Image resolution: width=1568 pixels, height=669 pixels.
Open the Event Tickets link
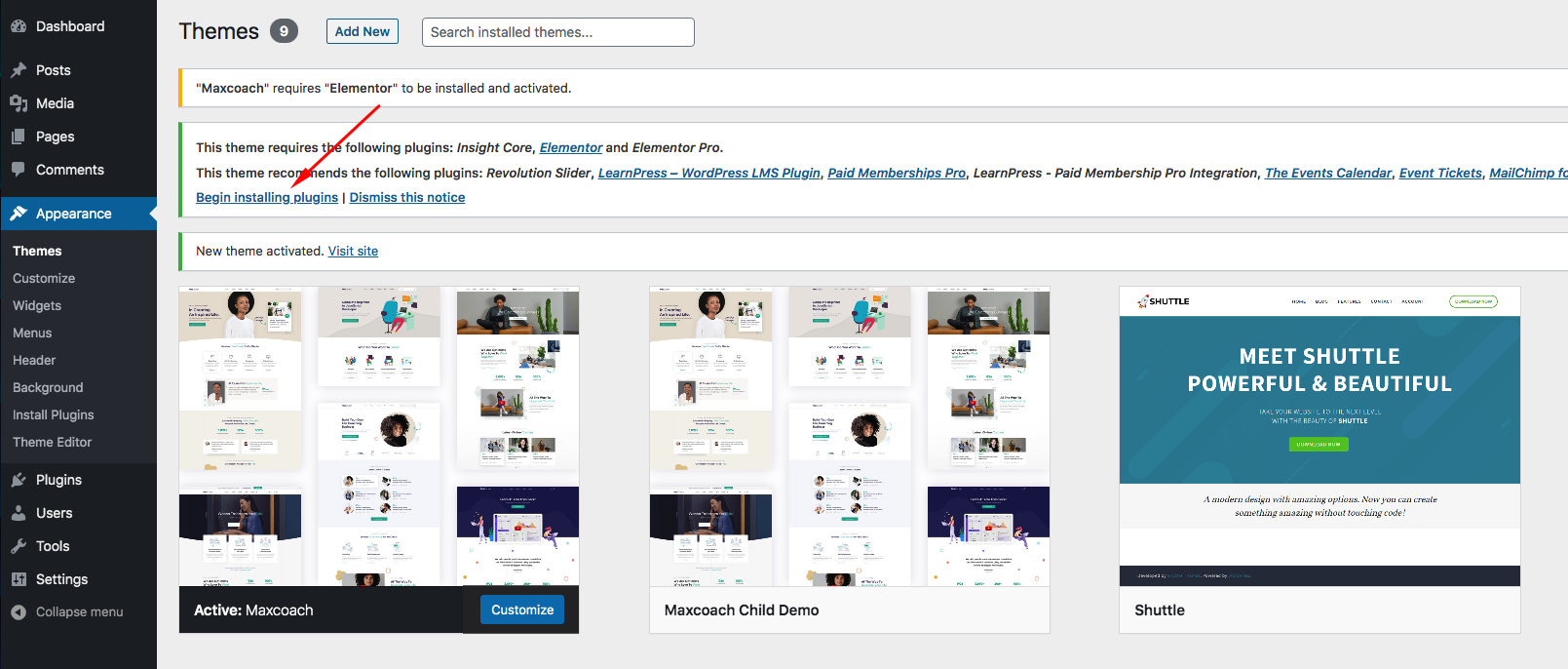click(1440, 173)
